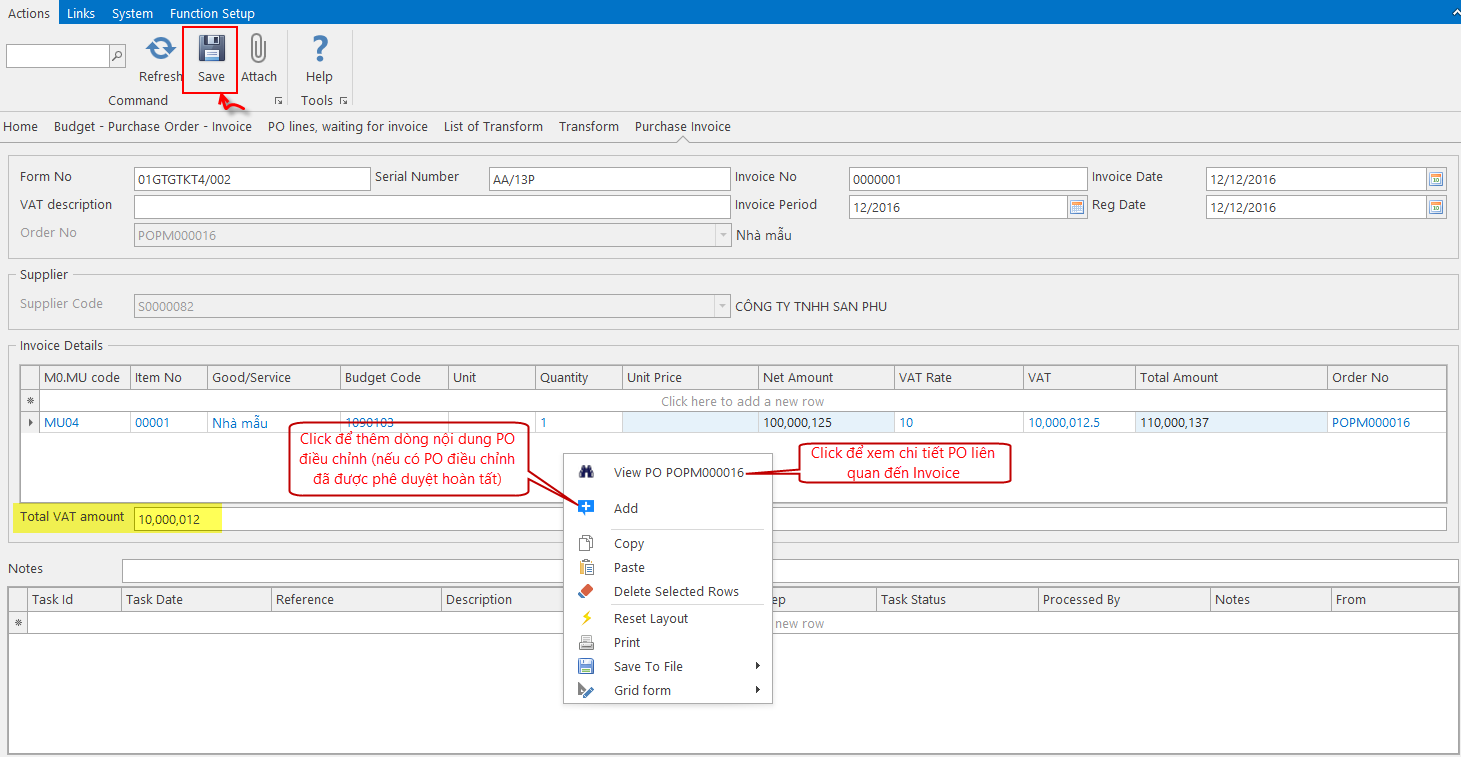This screenshot has height=757, width=1461.
Task: Select the invoice row via its row indicator arrow
Action: point(30,423)
